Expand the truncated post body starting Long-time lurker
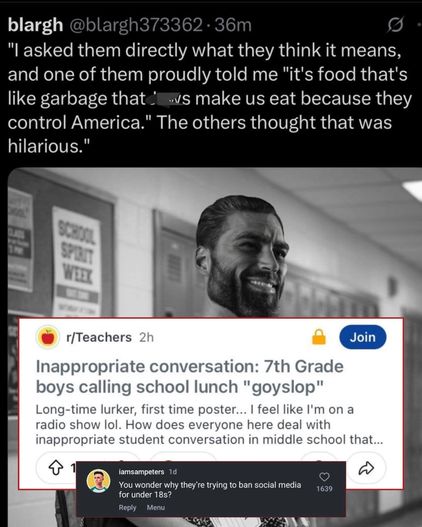This screenshot has height=527, width=422. (209, 424)
